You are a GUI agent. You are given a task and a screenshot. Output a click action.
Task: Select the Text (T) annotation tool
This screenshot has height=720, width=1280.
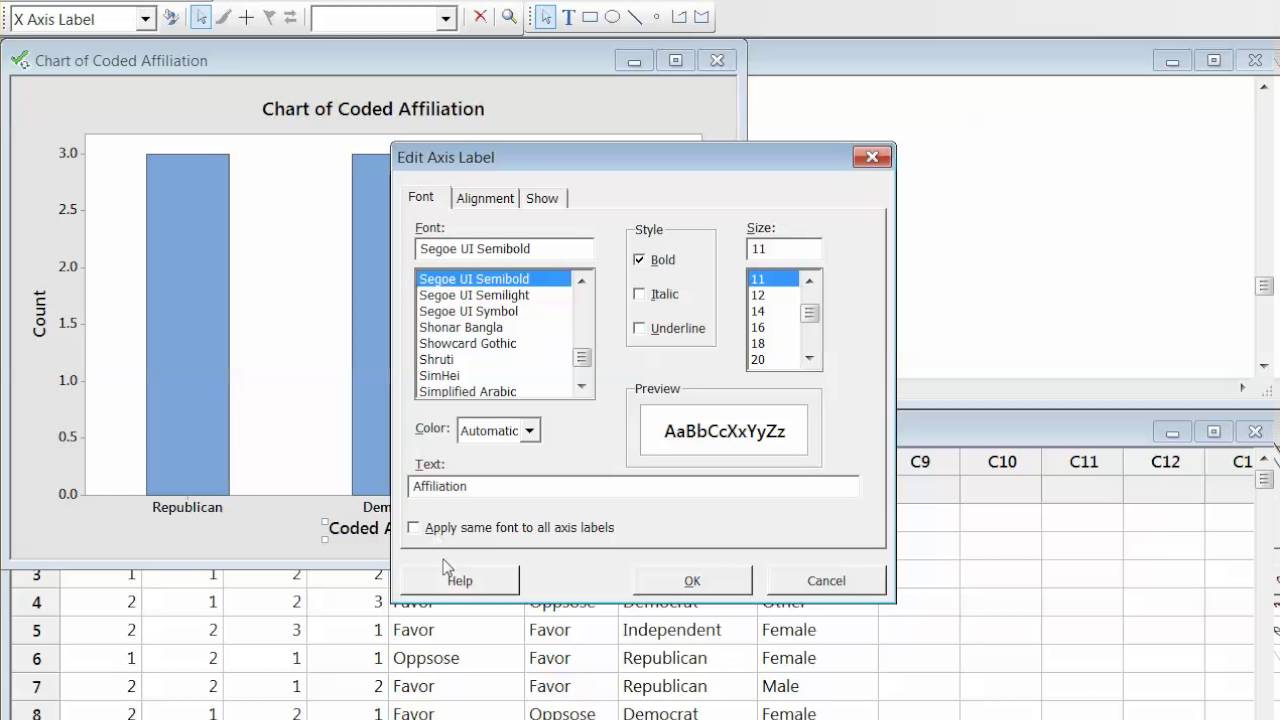coord(568,17)
